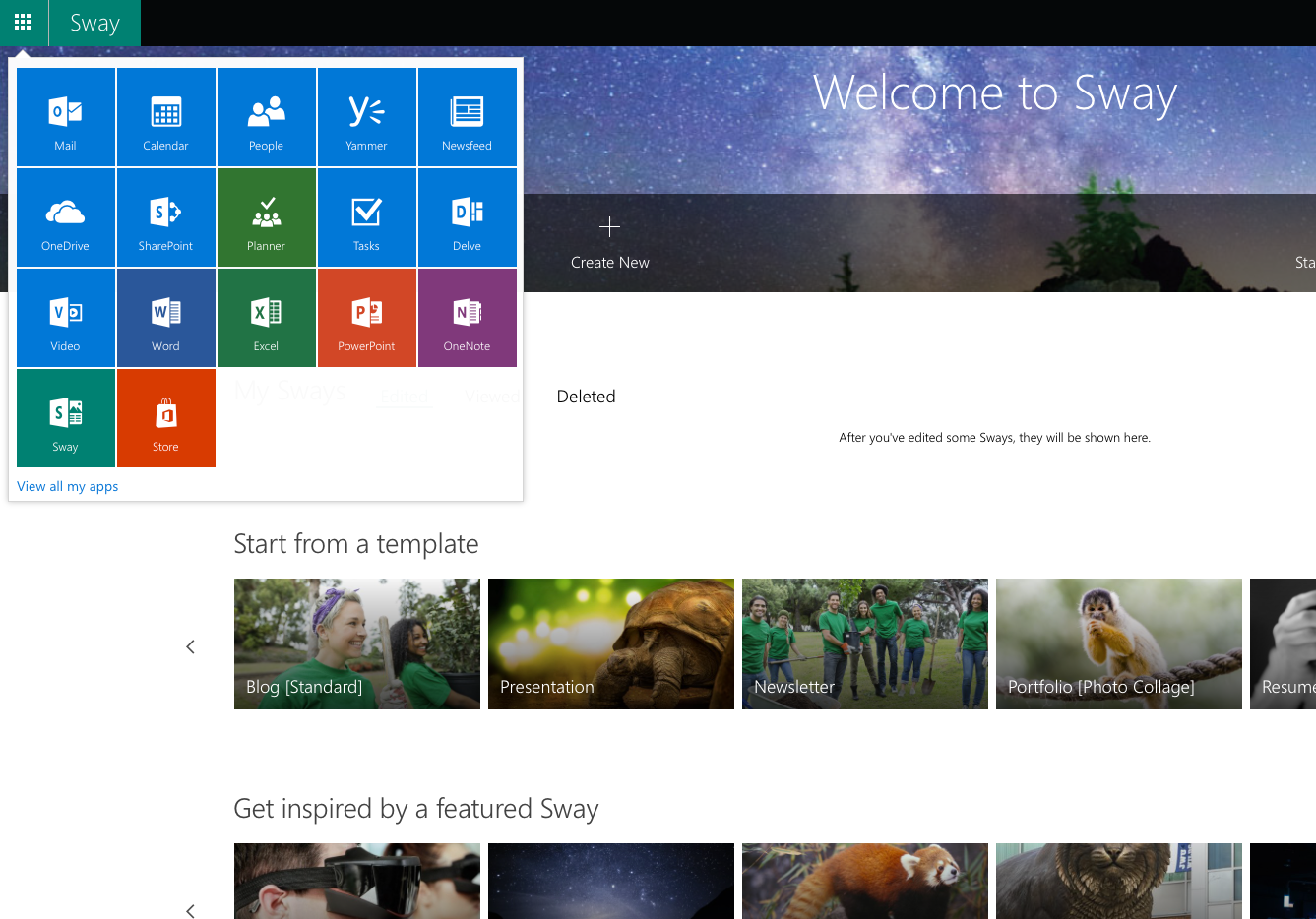
Task: Select the Yammer icon
Action: click(x=366, y=116)
